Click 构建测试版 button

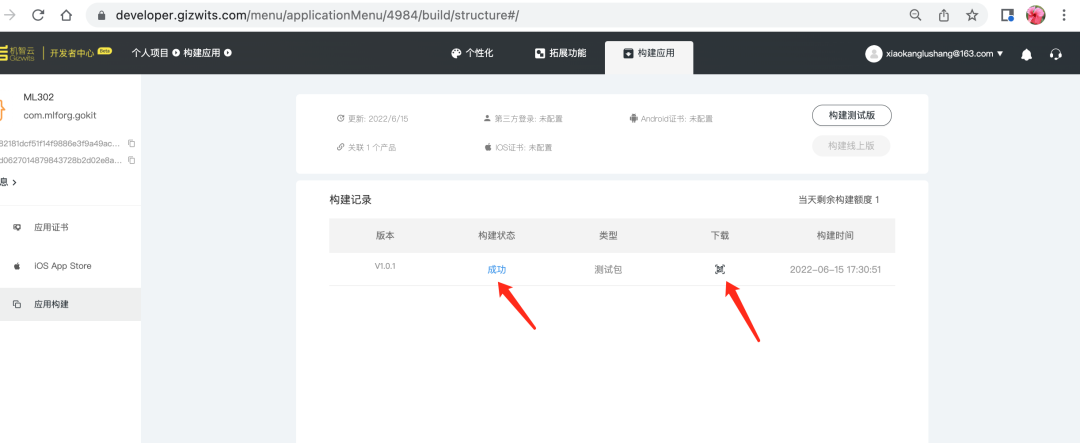[852, 115]
